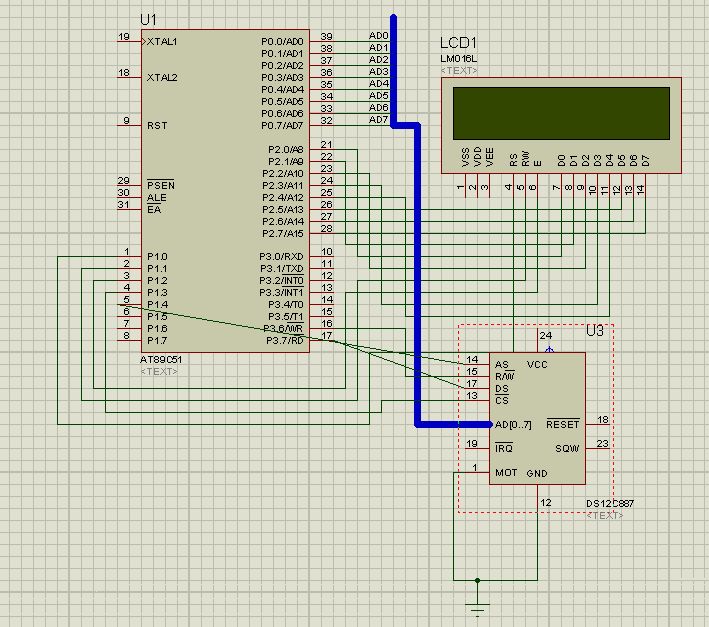Click the blue power arrow above U3 pin 24

(x=548, y=349)
